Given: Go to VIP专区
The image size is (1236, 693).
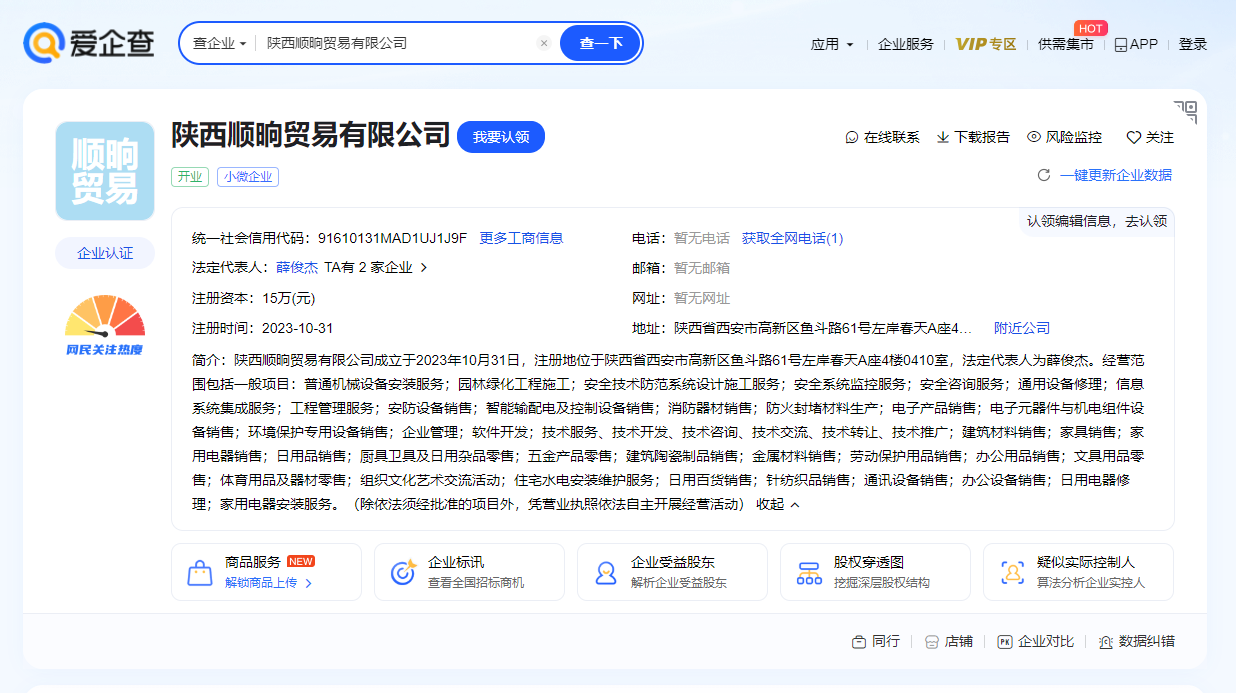Looking at the screenshot, I should coord(986,44).
